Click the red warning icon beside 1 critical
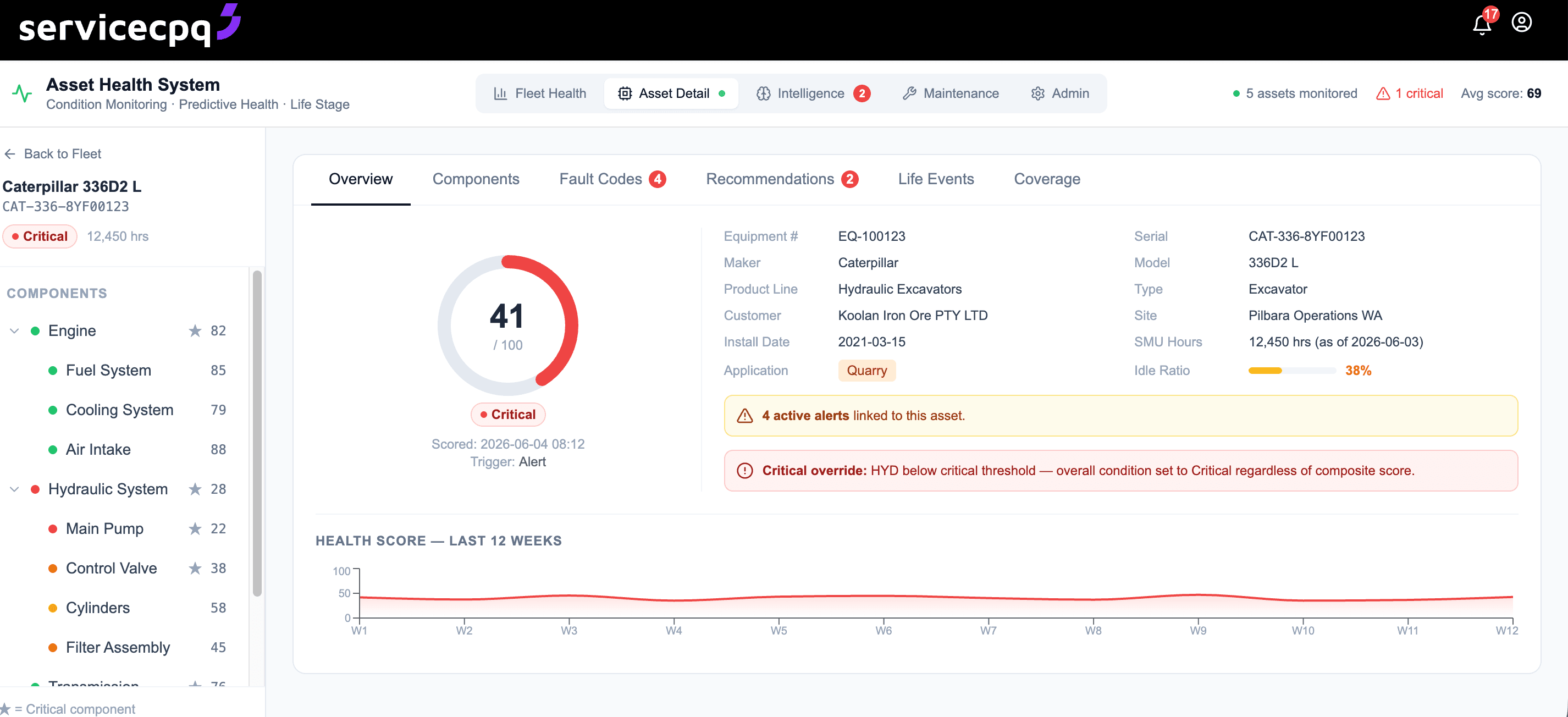1568x717 pixels. point(1383,93)
